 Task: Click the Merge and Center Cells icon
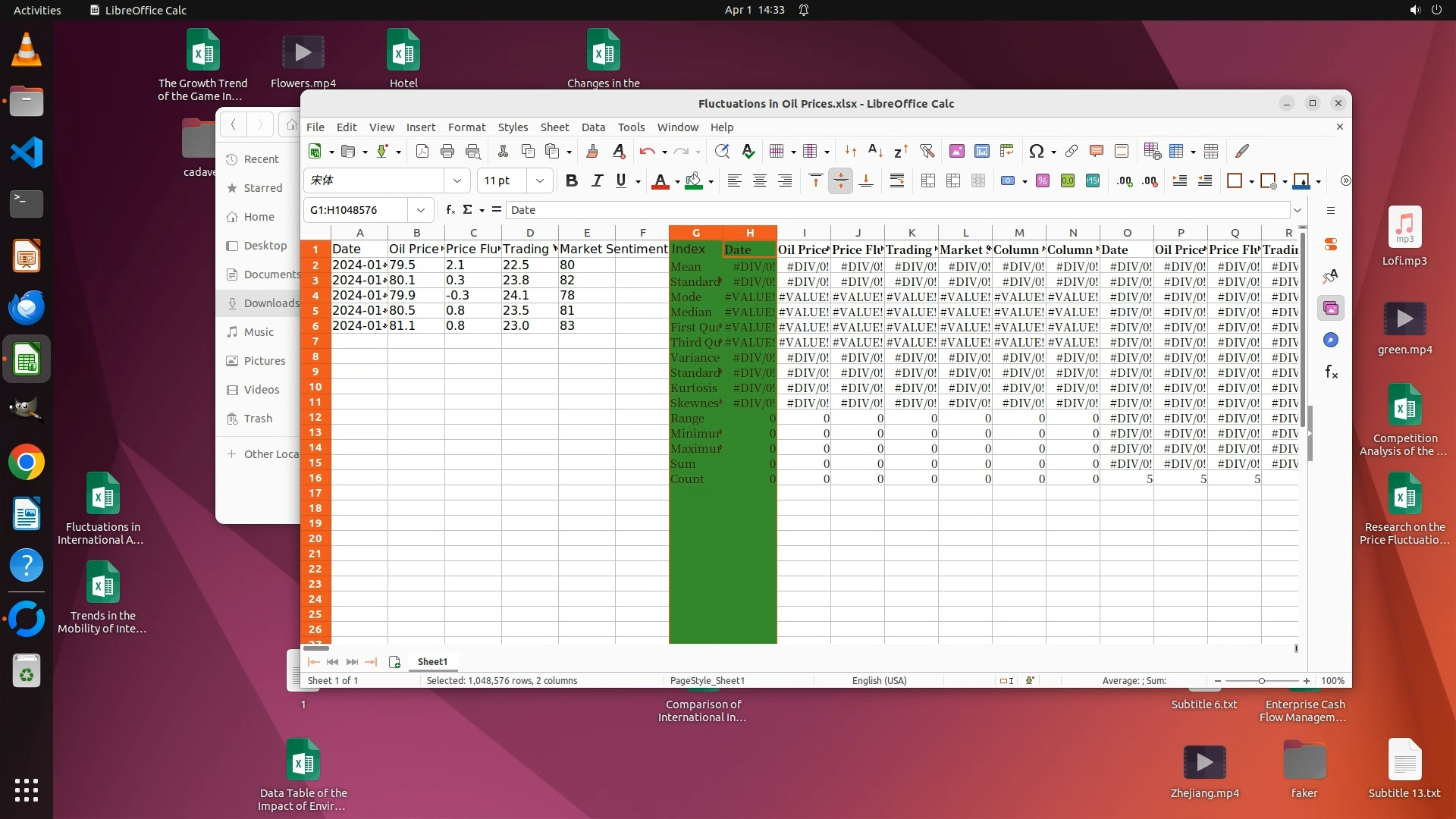pos(928,181)
